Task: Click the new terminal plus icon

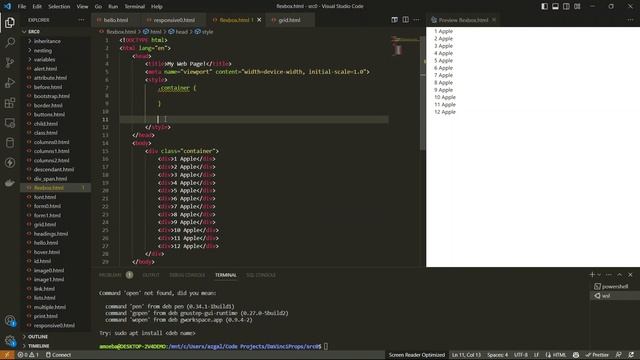Action: coord(592,275)
